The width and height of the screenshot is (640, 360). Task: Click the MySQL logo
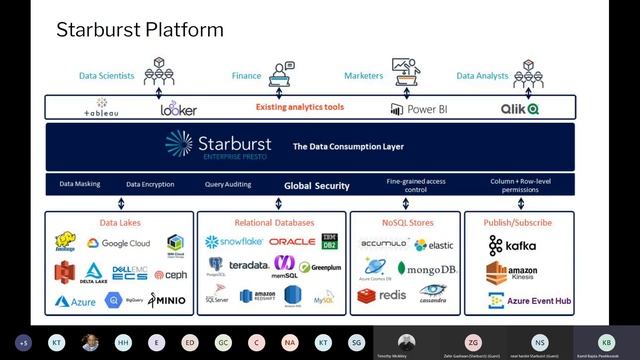click(x=324, y=297)
